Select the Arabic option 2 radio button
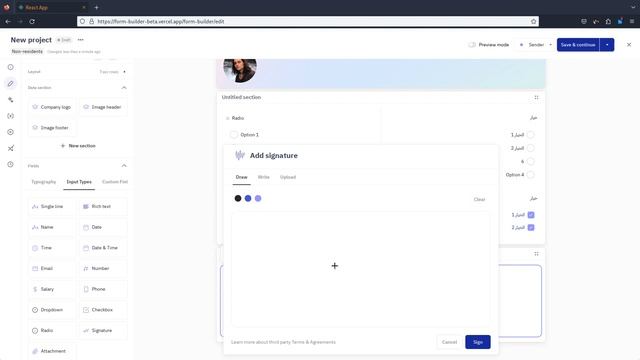The image size is (640, 360). [x=530, y=148]
